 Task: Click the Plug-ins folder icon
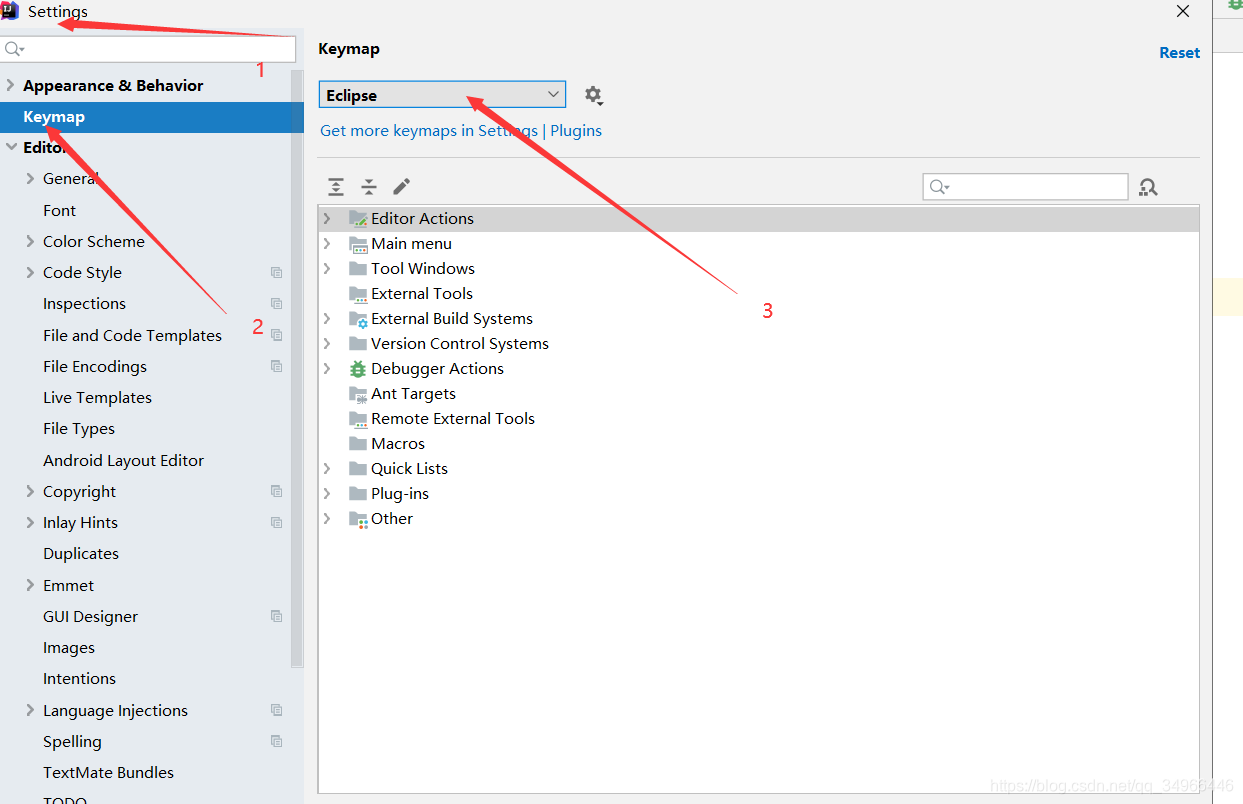point(358,494)
